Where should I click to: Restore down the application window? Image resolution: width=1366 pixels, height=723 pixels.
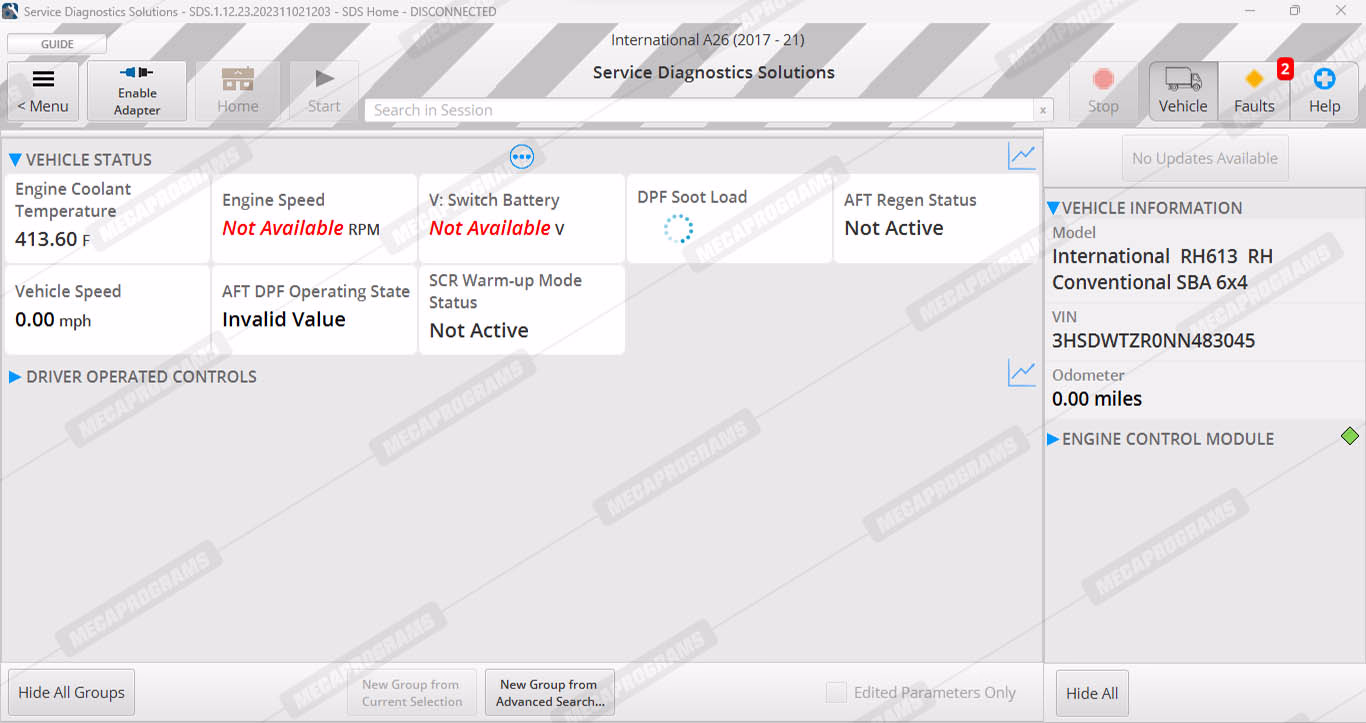1295,11
